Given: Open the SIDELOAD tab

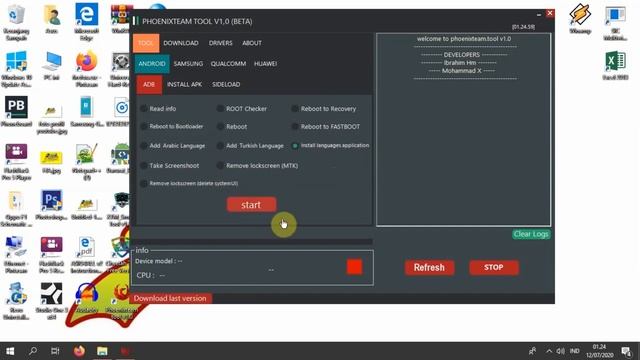Looking at the screenshot, I should pyautogui.click(x=226, y=84).
